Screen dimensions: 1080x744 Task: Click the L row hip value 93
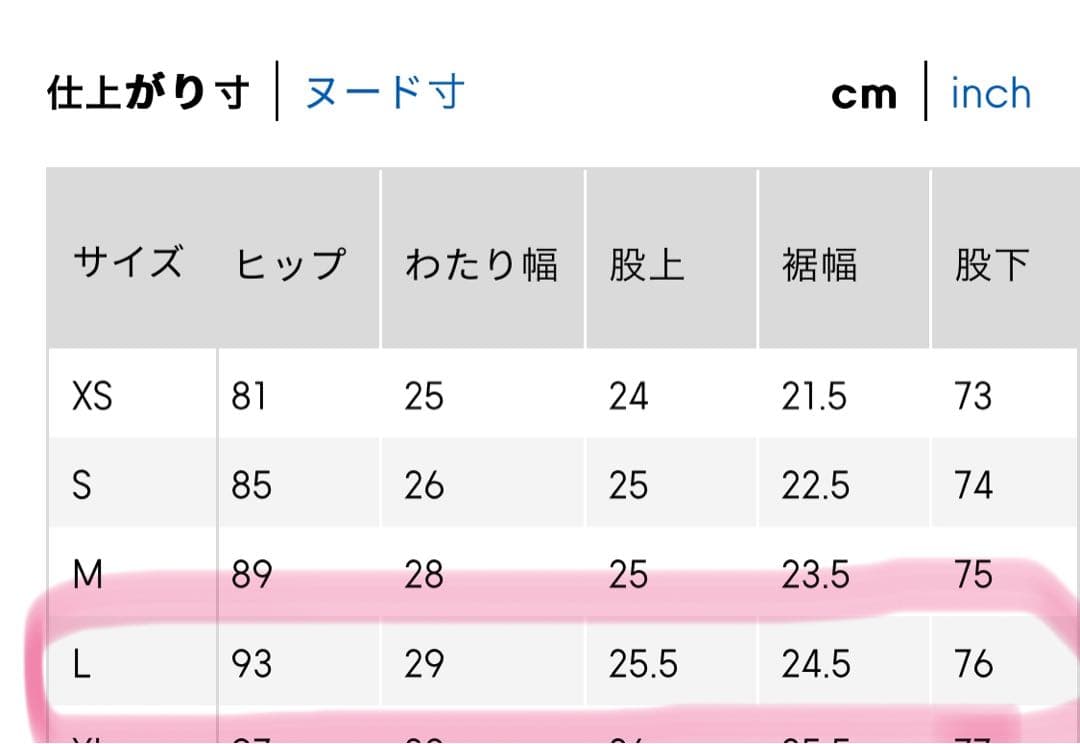click(251, 664)
